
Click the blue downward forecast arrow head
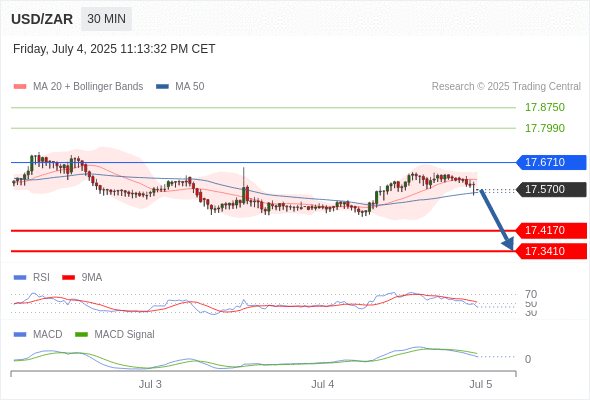pos(508,245)
